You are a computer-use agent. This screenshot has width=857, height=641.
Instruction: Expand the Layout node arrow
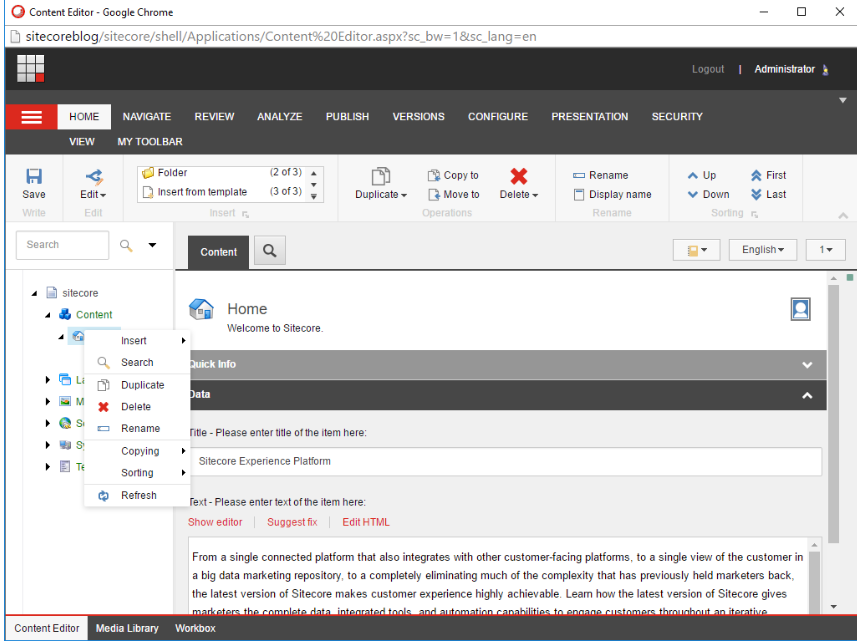48,379
